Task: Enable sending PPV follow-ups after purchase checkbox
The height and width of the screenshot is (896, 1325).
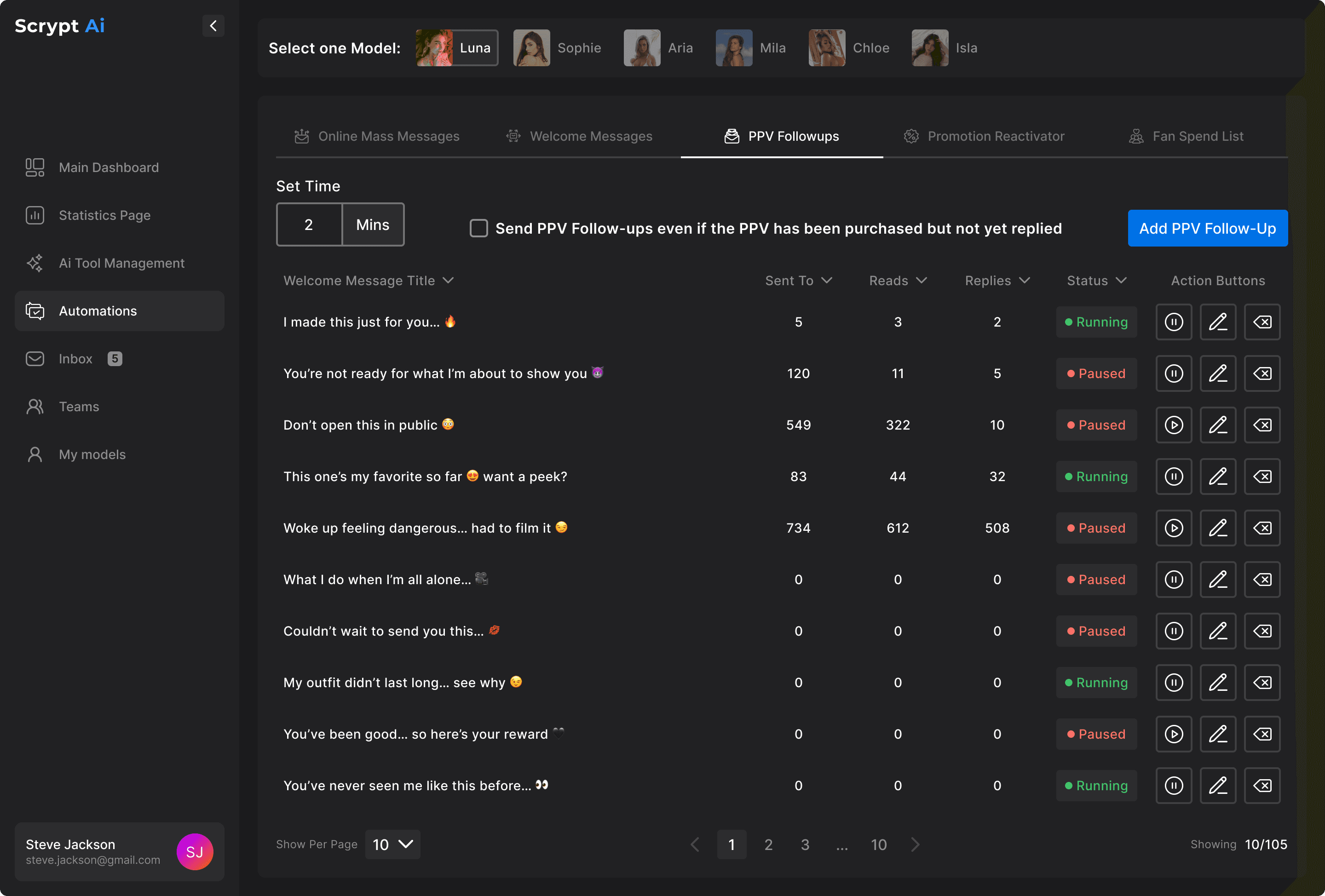Action: point(478,229)
